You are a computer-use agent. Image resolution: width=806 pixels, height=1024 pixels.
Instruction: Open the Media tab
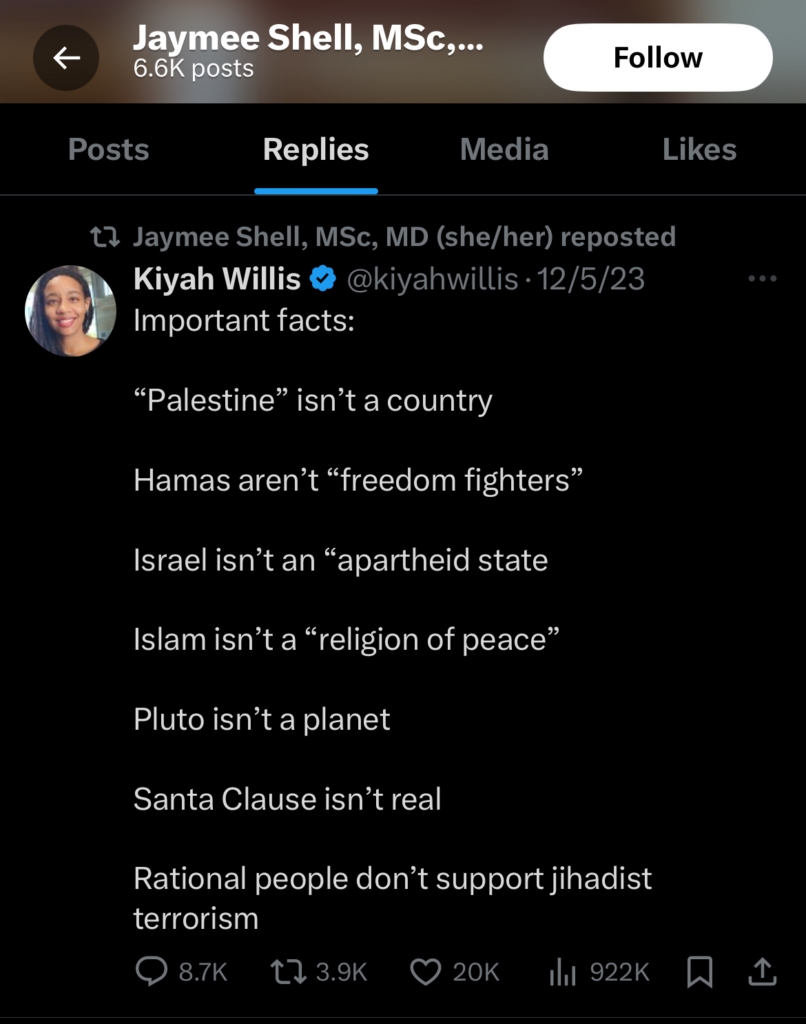503,149
